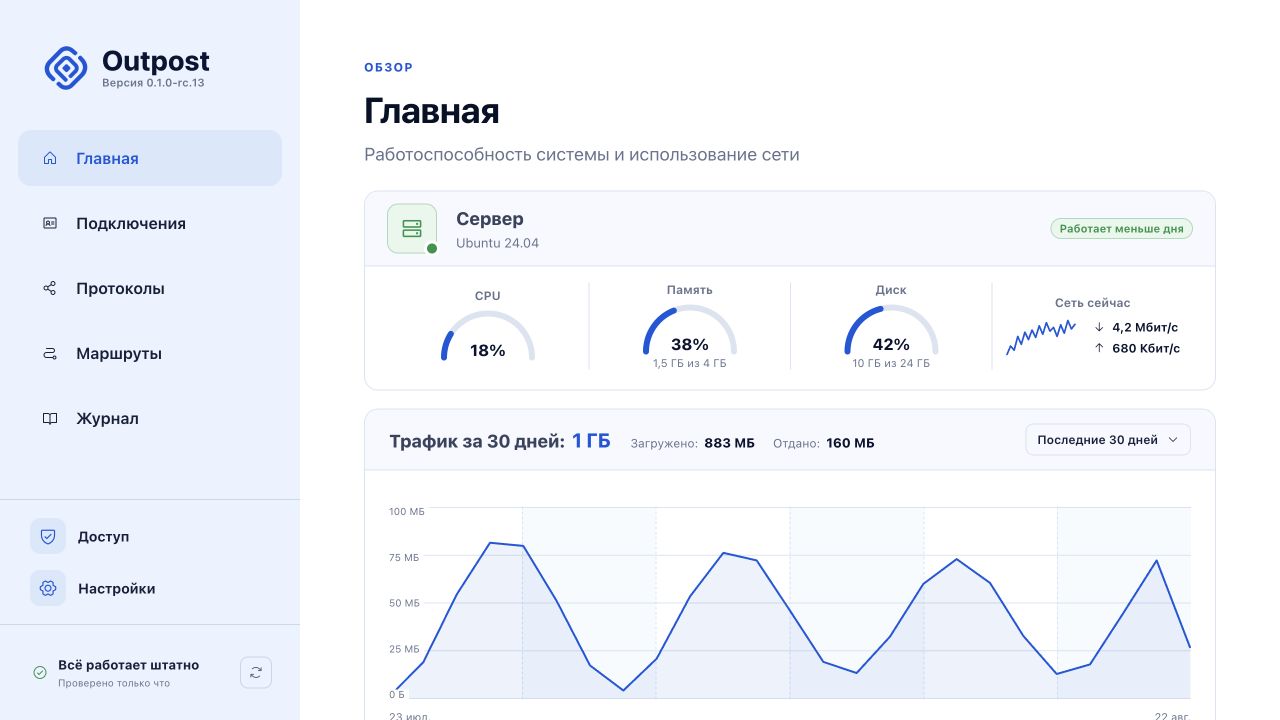The width and height of the screenshot is (1280, 720).
Task: Click the 100 МБ axis label
Action: coord(407,512)
